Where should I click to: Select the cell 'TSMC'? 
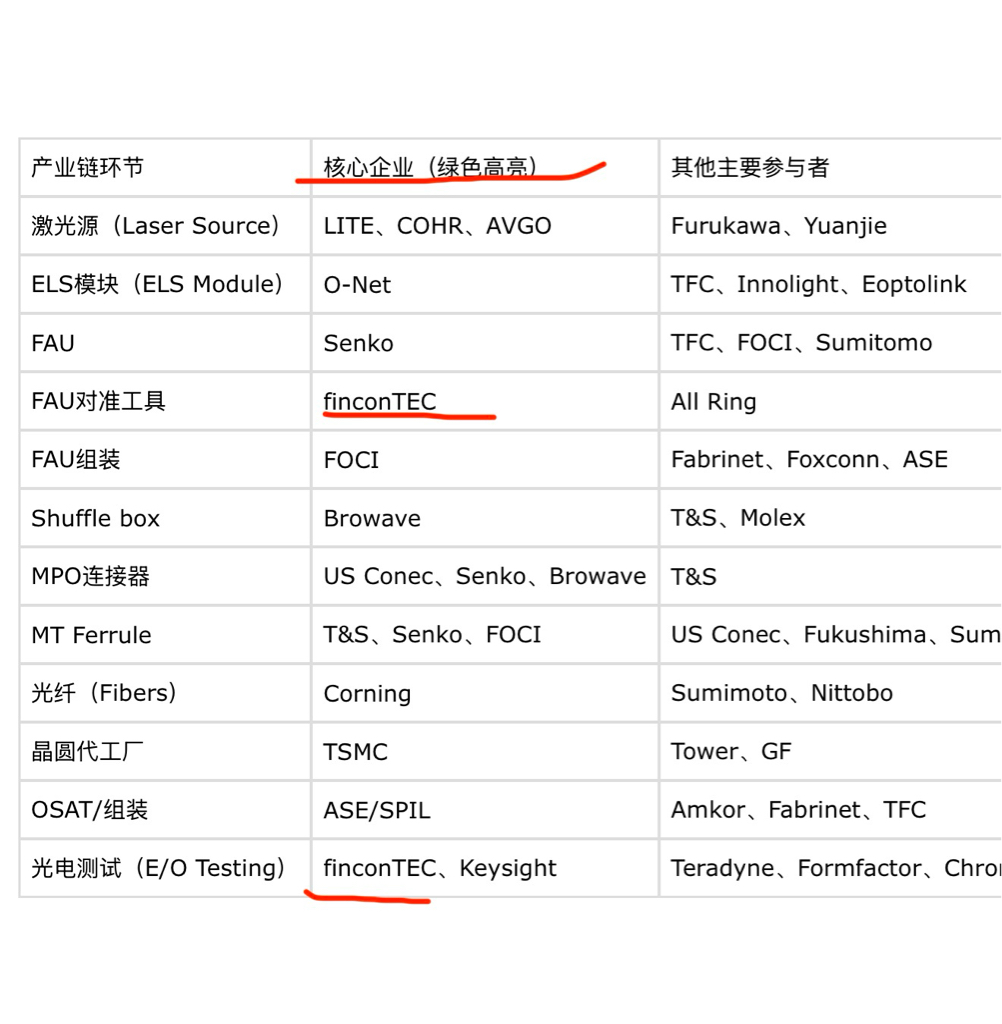485,751
